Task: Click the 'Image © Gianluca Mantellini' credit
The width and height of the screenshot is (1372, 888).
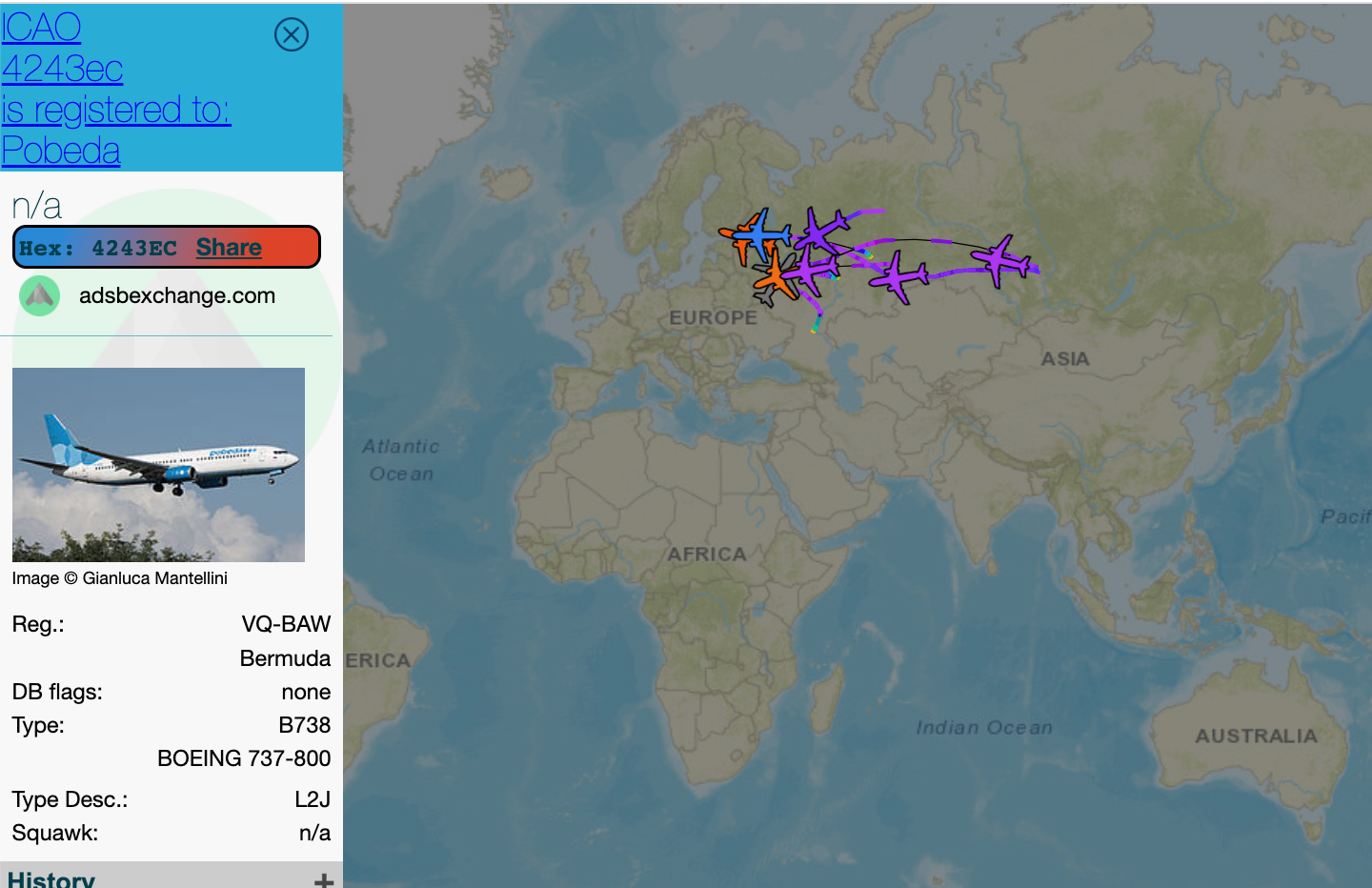Action: pos(119,578)
